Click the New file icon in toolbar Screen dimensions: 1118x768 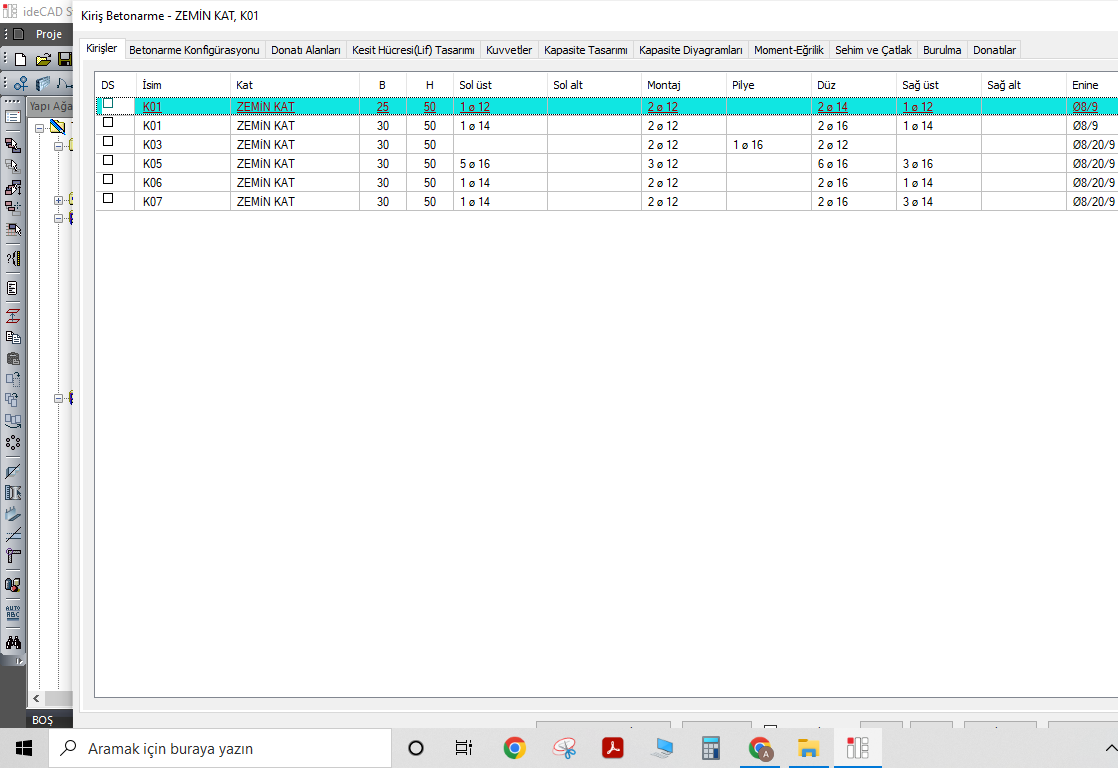[x=21, y=60]
